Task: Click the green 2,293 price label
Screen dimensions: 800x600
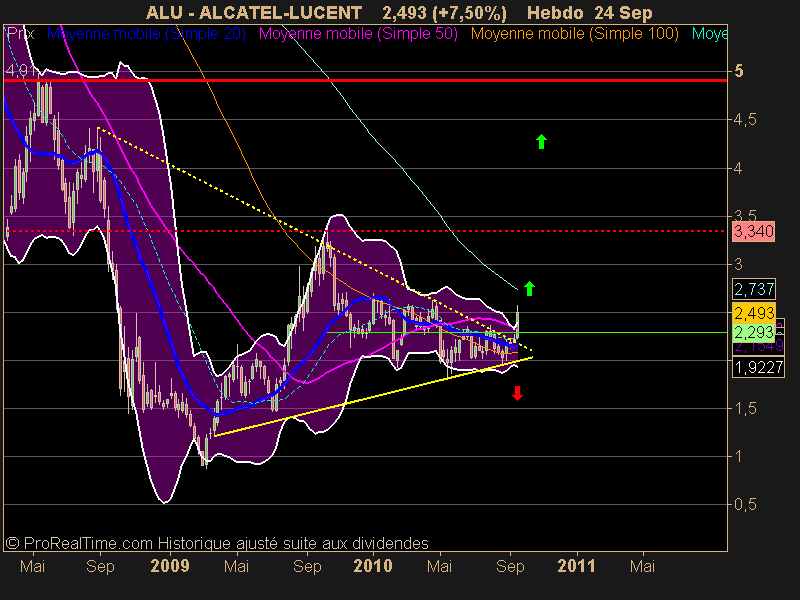Action: pyautogui.click(x=754, y=332)
